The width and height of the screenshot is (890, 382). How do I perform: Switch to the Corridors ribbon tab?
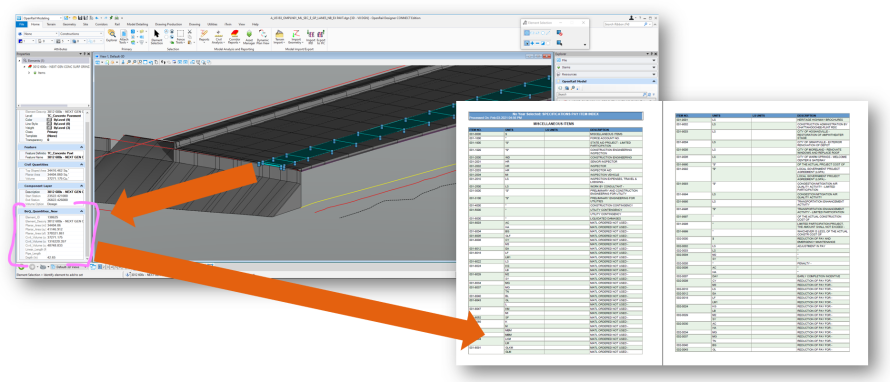101,24
